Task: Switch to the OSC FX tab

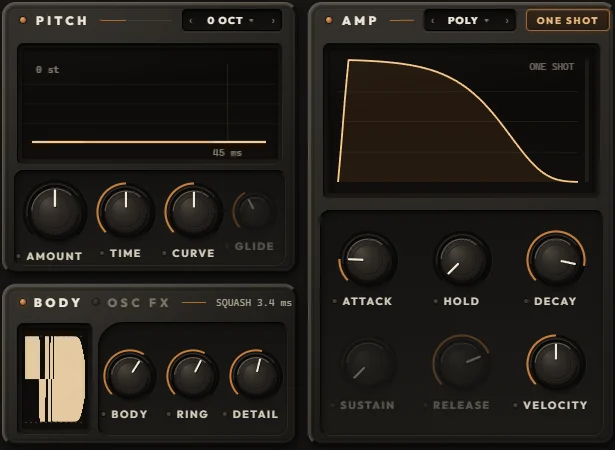Action: [138, 302]
